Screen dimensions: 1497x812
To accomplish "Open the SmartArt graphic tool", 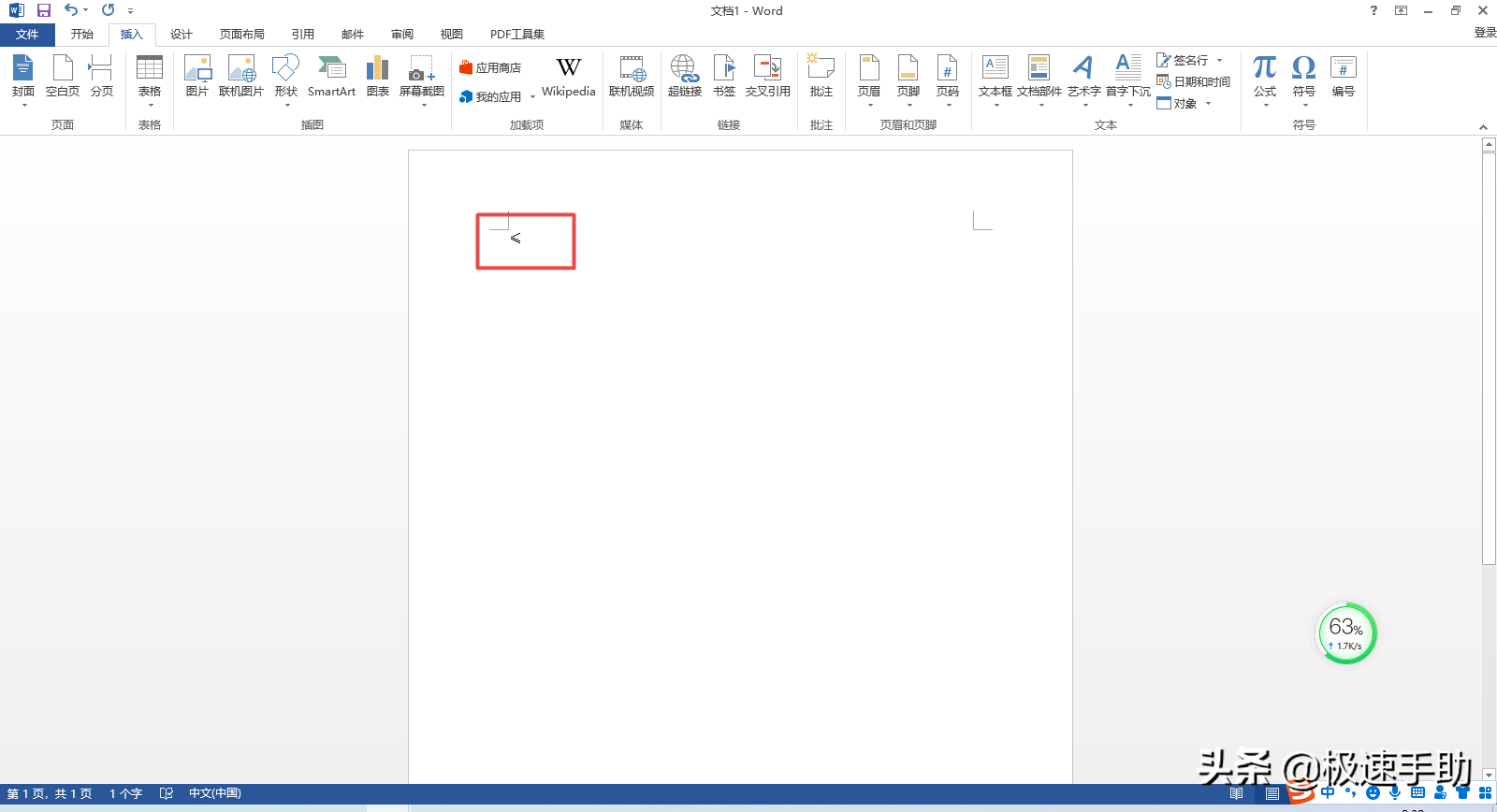I will (331, 77).
